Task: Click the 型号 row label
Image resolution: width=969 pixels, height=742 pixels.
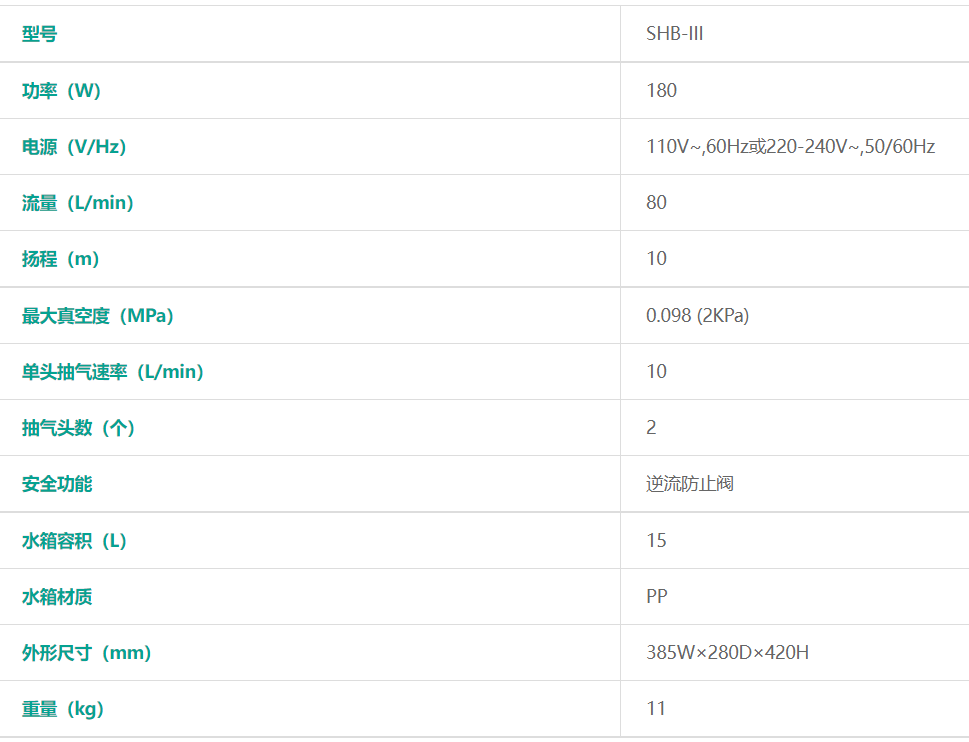Action: 40,34
